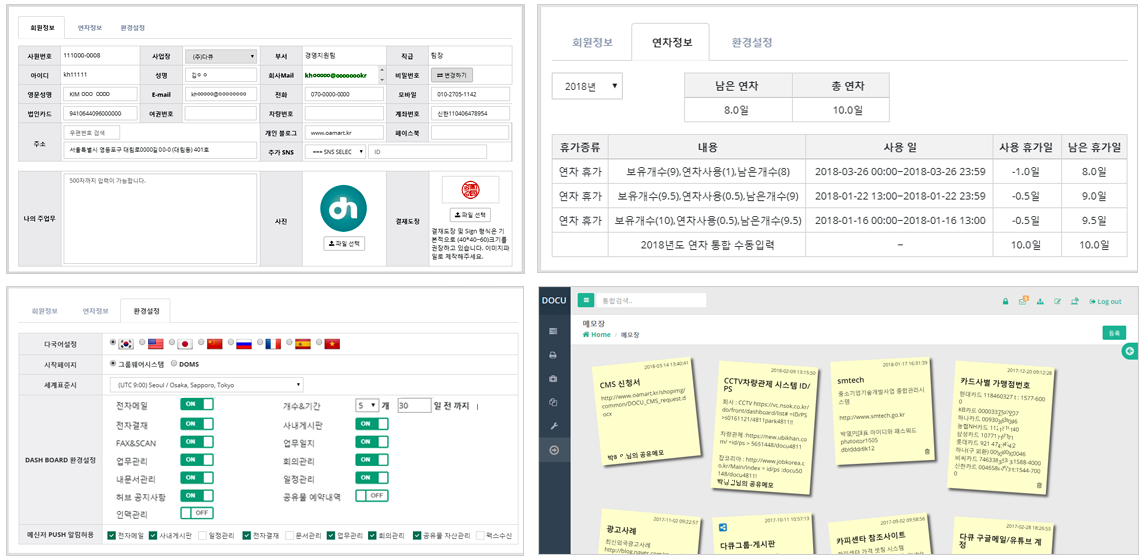Click the green 등록 button in 메모장
Screen dimensions: 1146x560
(x=1114, y=333)
